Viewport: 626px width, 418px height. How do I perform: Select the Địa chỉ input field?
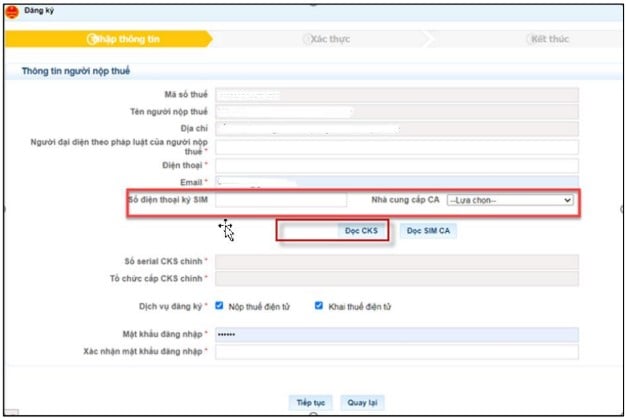pos(397,129)
